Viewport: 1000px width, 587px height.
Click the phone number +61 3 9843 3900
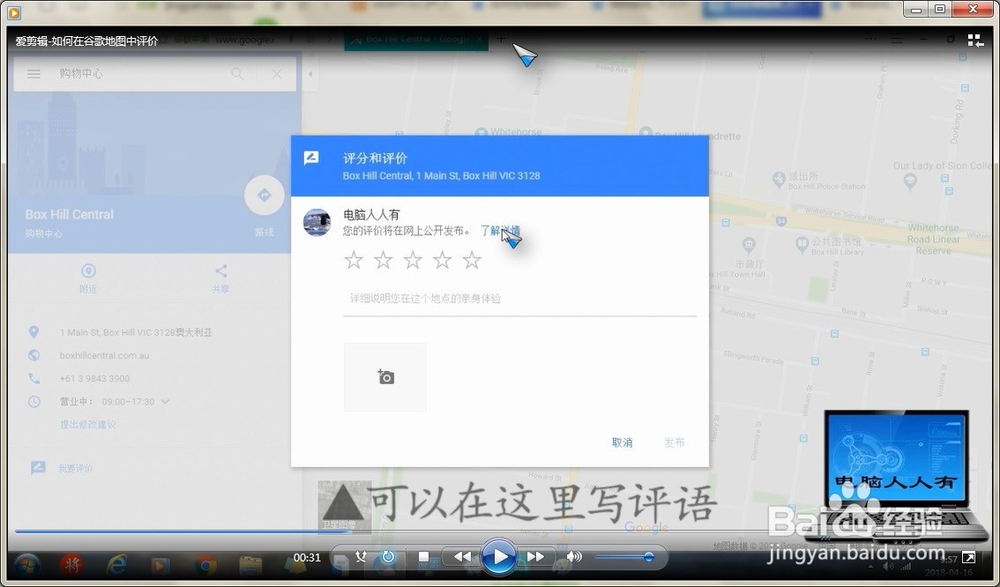pyautogui.click(x=94, y=378)
